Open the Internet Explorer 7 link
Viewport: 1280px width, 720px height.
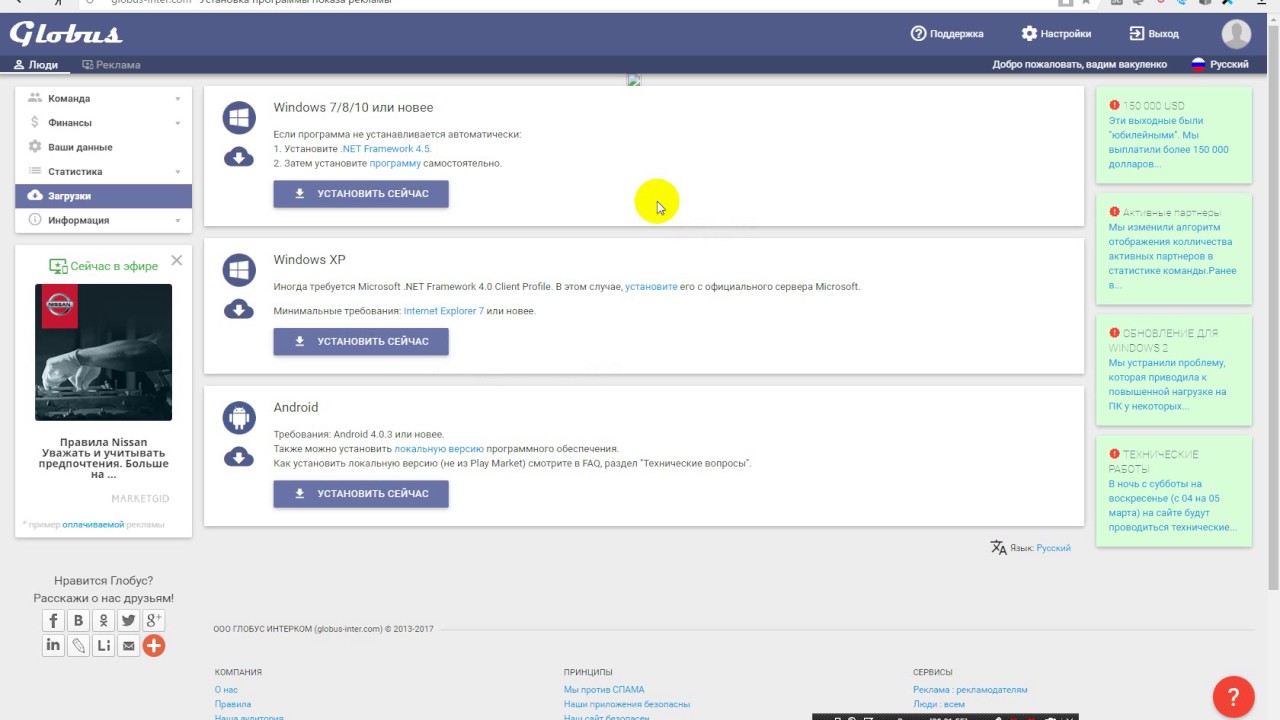click(443, 311)
